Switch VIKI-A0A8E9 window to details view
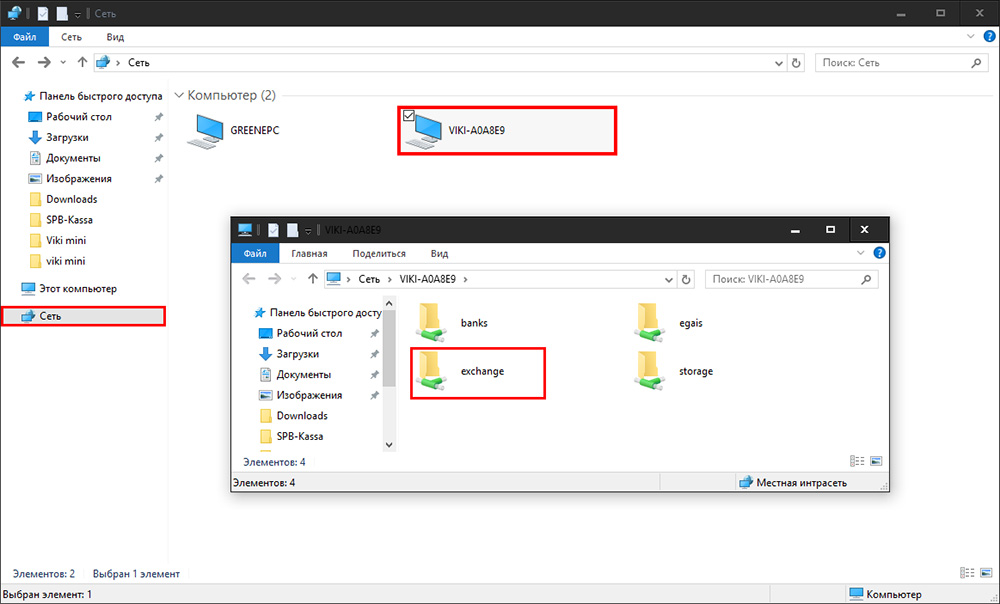 [857, 461]
